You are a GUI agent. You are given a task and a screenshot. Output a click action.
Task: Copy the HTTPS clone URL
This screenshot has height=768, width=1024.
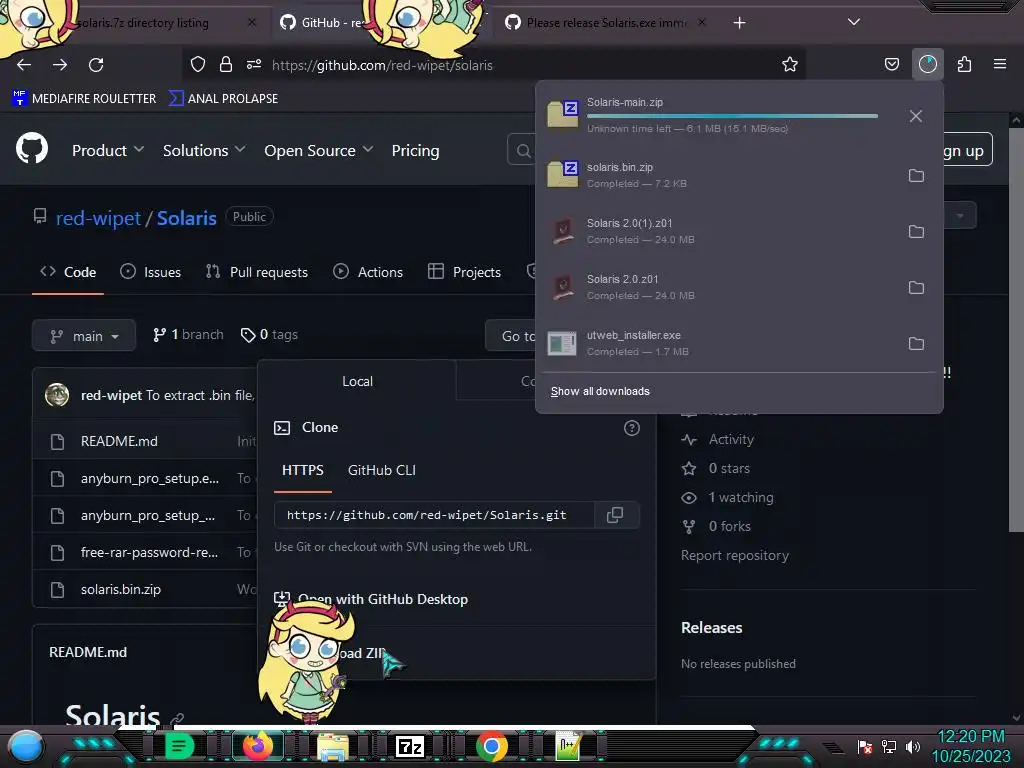click(615, 515)
